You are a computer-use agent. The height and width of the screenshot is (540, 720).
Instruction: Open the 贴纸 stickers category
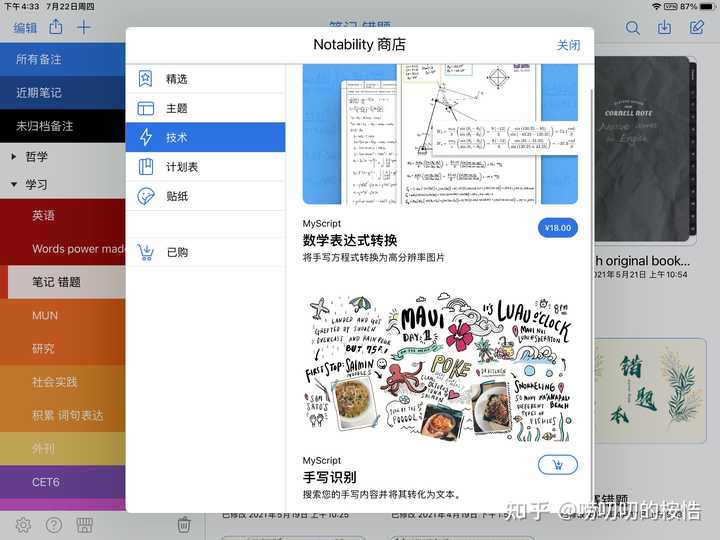[x=205, y=196]
